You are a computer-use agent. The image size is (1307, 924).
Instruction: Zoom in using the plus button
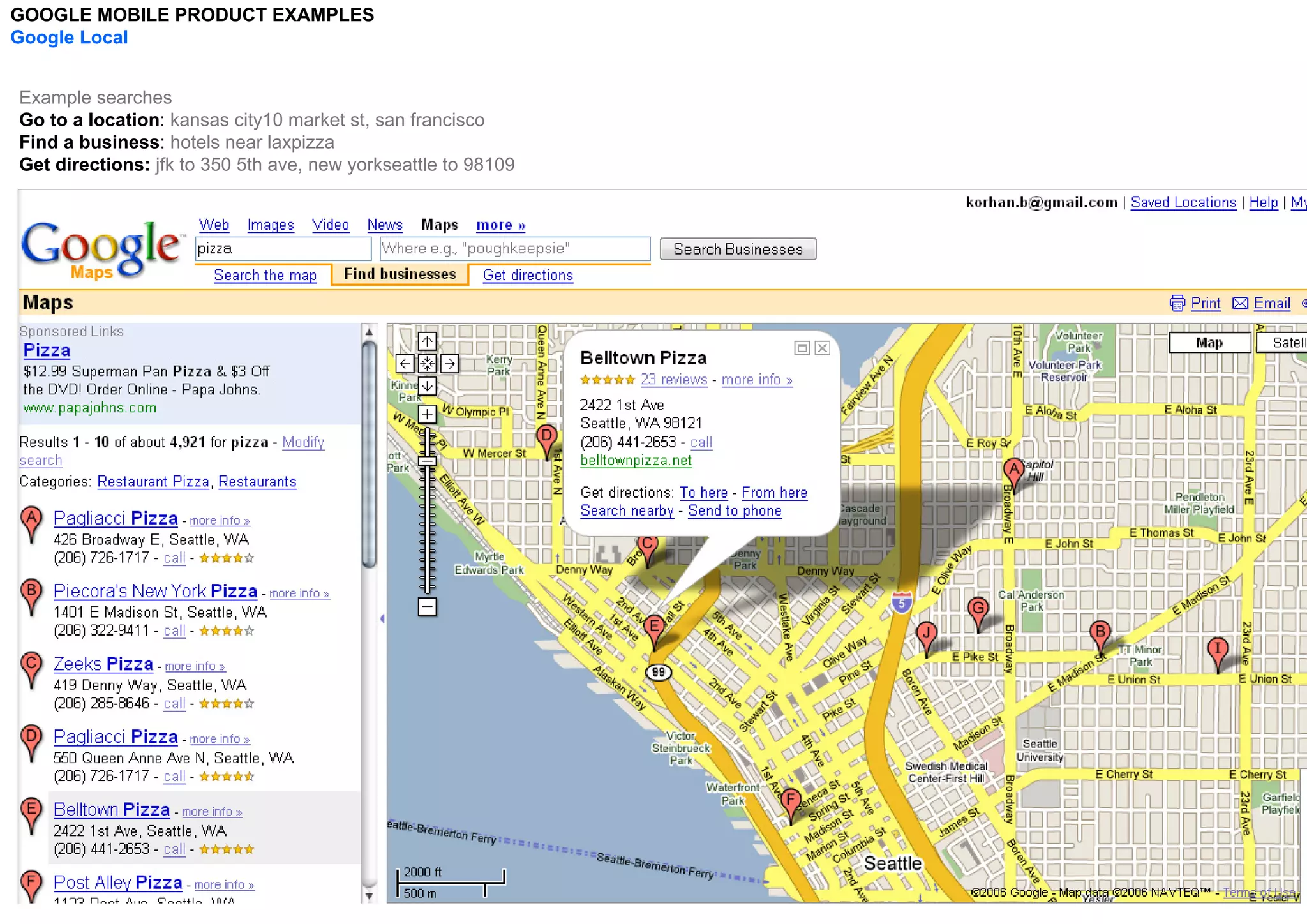(427, 414)
